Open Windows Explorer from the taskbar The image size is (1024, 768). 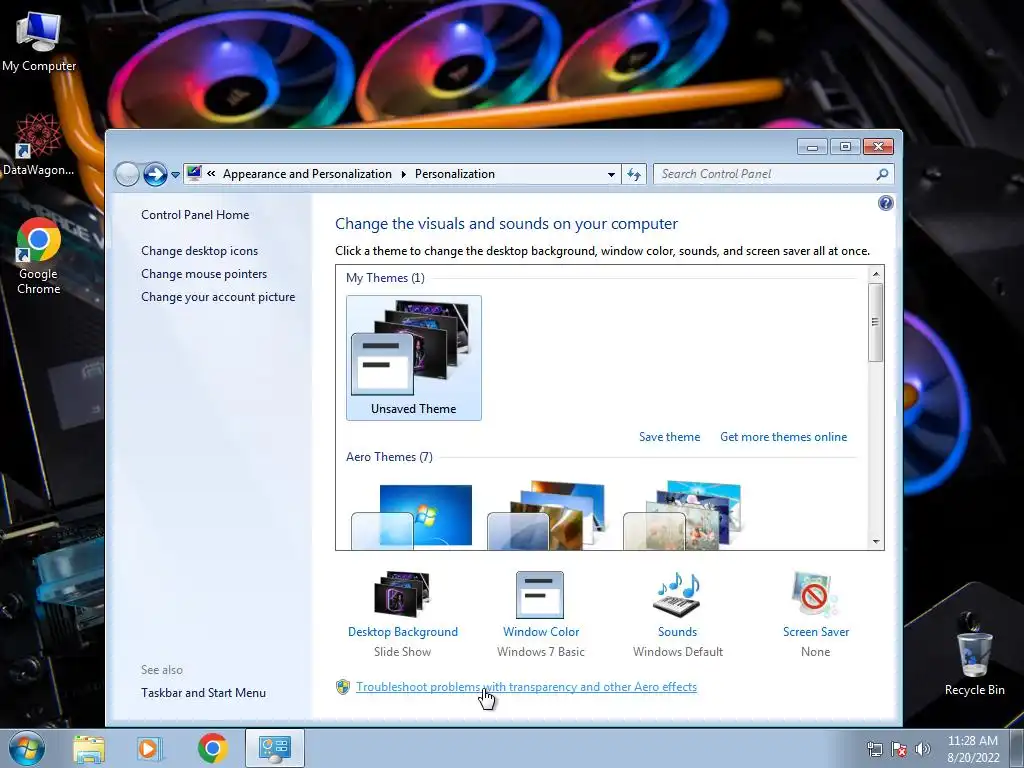pos(89,748)
